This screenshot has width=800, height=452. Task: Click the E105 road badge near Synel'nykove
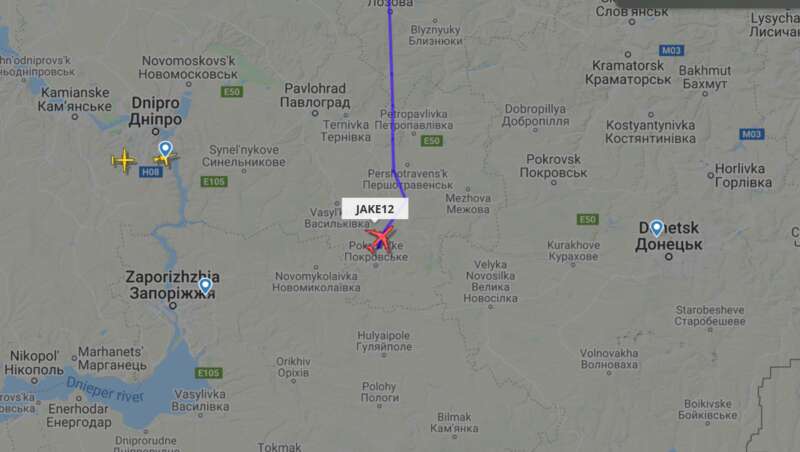[214, 182]
